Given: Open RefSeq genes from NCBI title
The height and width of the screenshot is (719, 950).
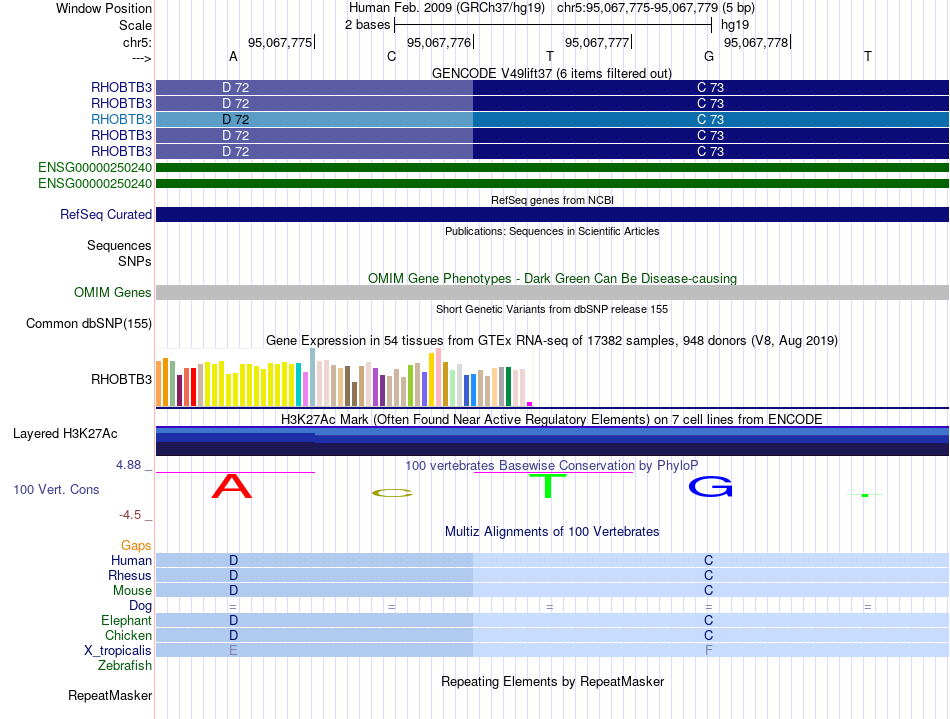Looking at the screenshot, I should tap(552, 200).
